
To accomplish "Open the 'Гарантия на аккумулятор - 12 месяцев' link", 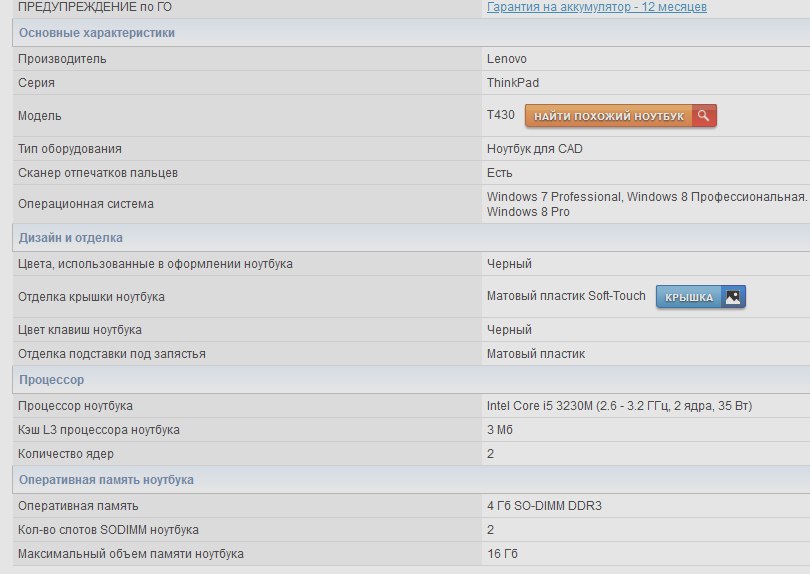I will coord(597,7).
